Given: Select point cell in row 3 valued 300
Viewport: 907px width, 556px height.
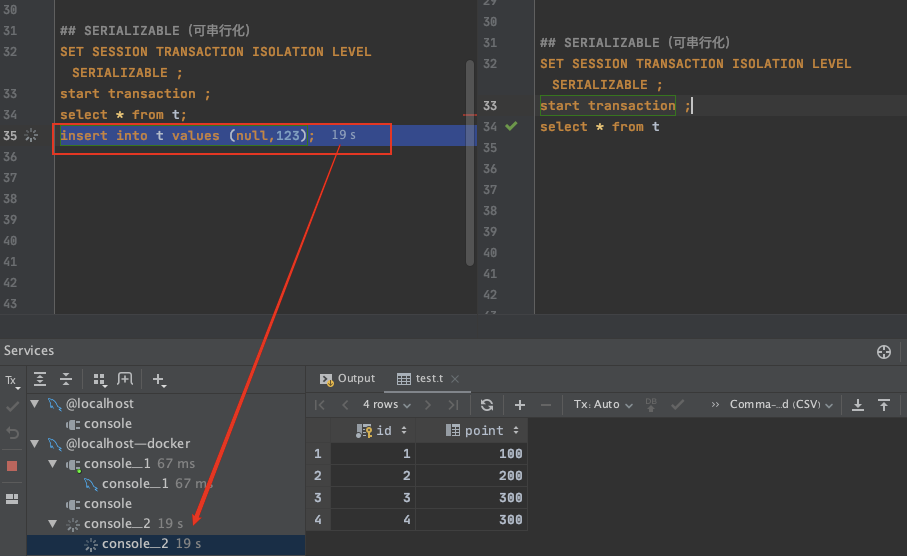Looking at the screenshot, I should coord(471,498).
